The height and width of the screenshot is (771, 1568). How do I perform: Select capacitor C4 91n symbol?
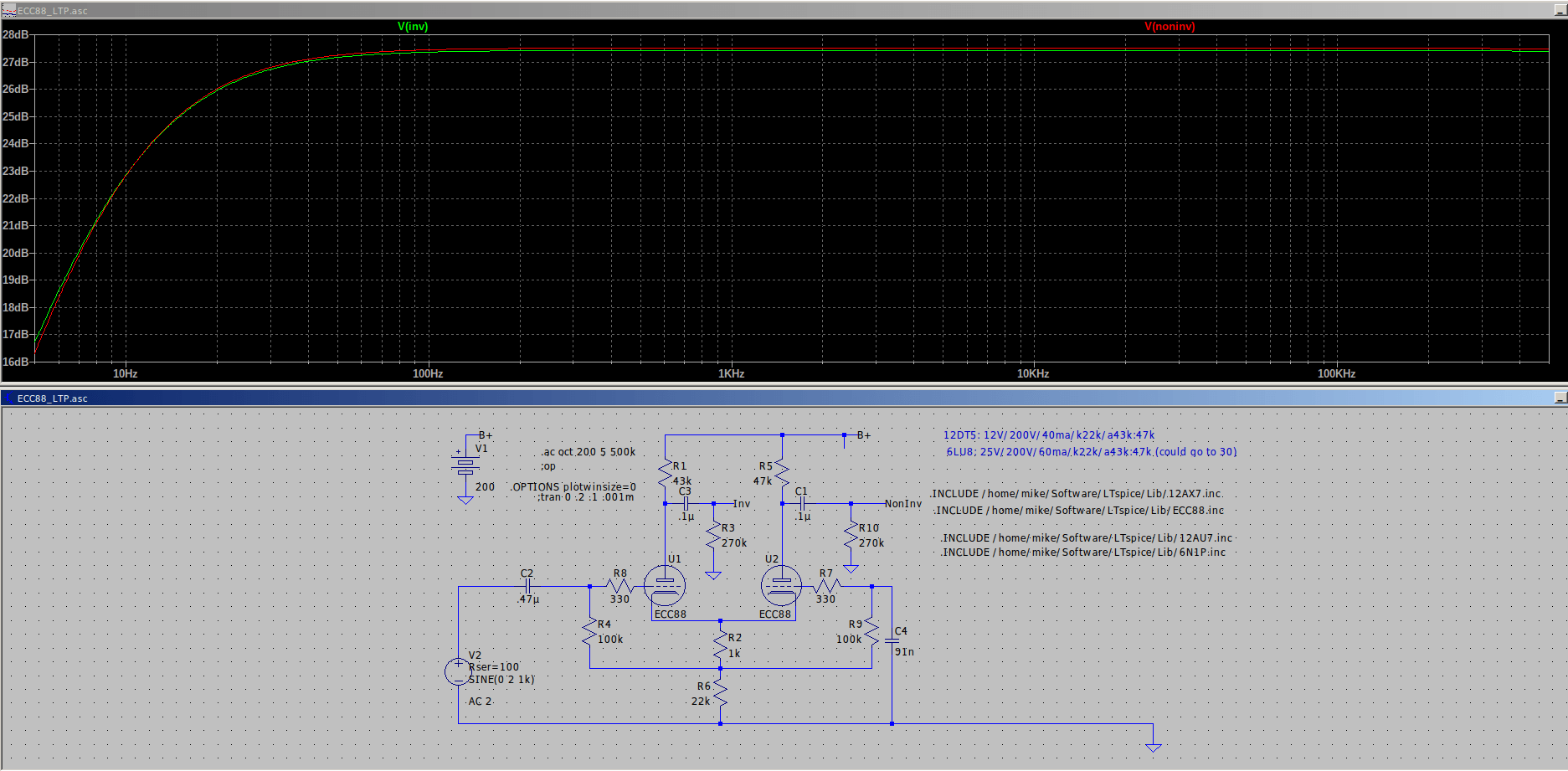892,640
